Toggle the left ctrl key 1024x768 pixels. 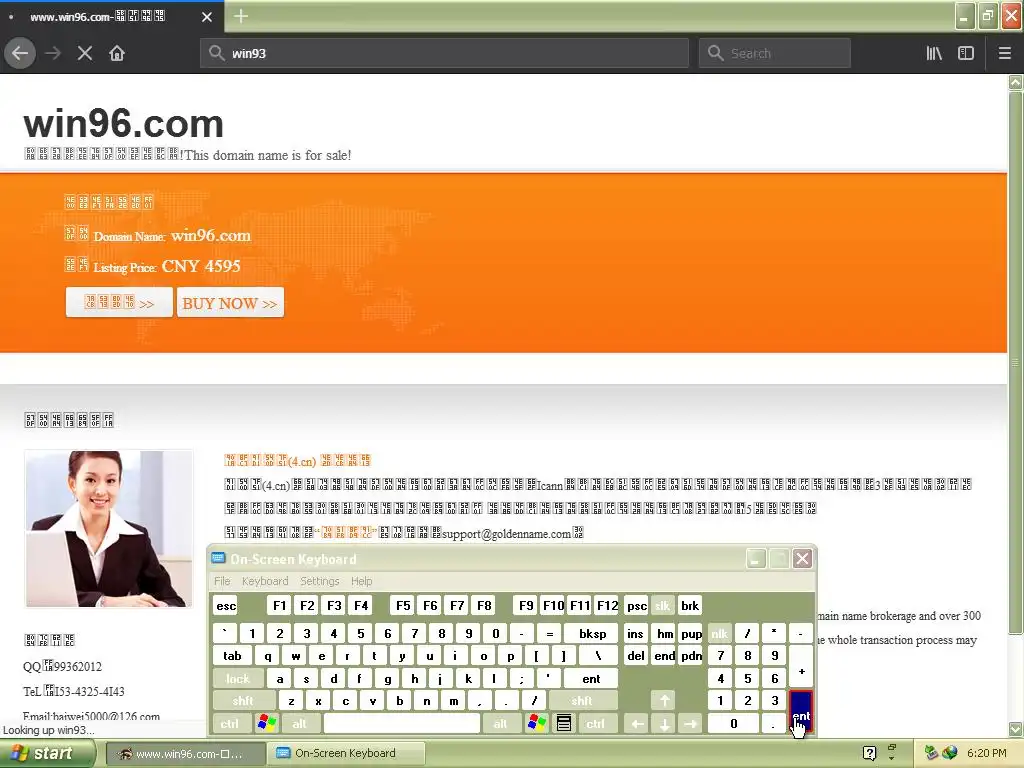pyautogui.click(x=230, y=724)
